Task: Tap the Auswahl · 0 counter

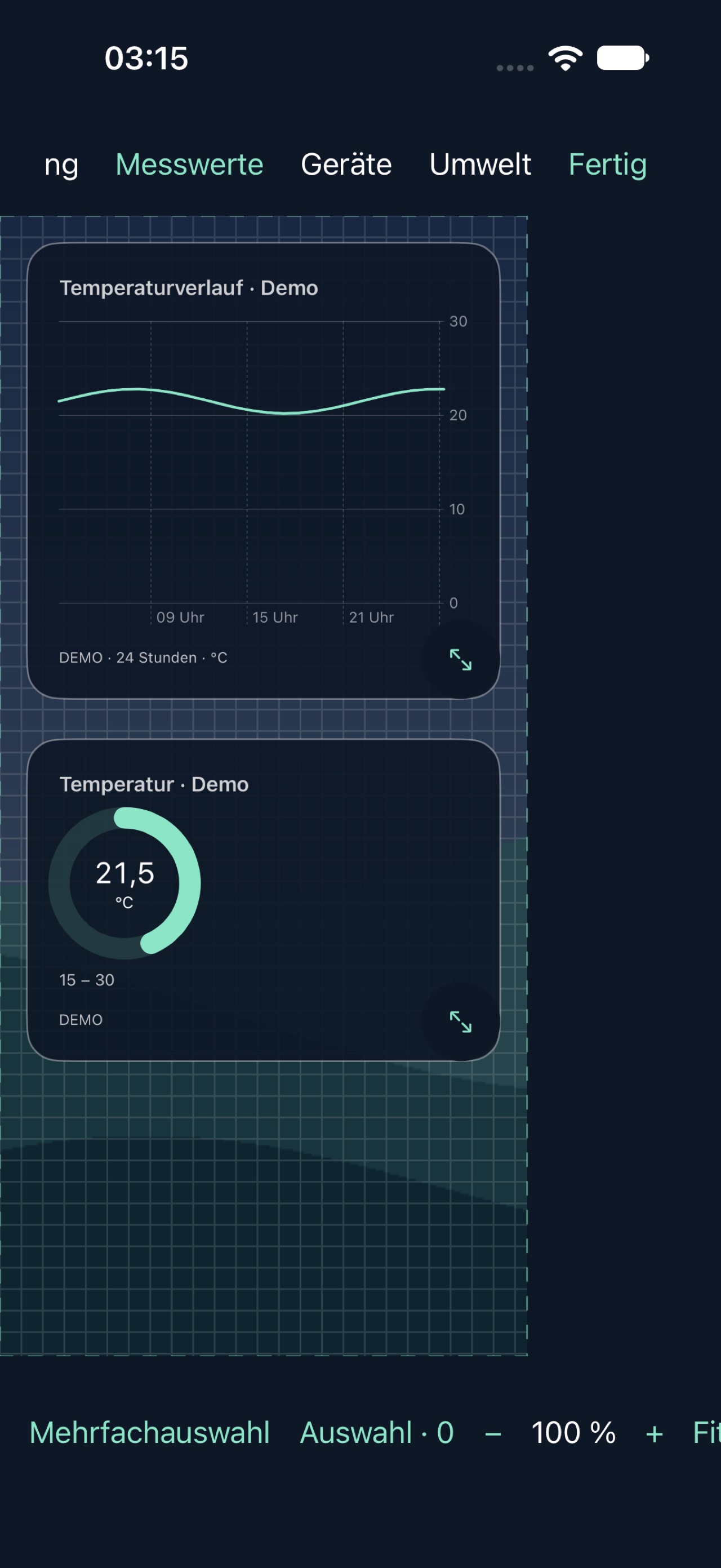Action: point(377,1432)
